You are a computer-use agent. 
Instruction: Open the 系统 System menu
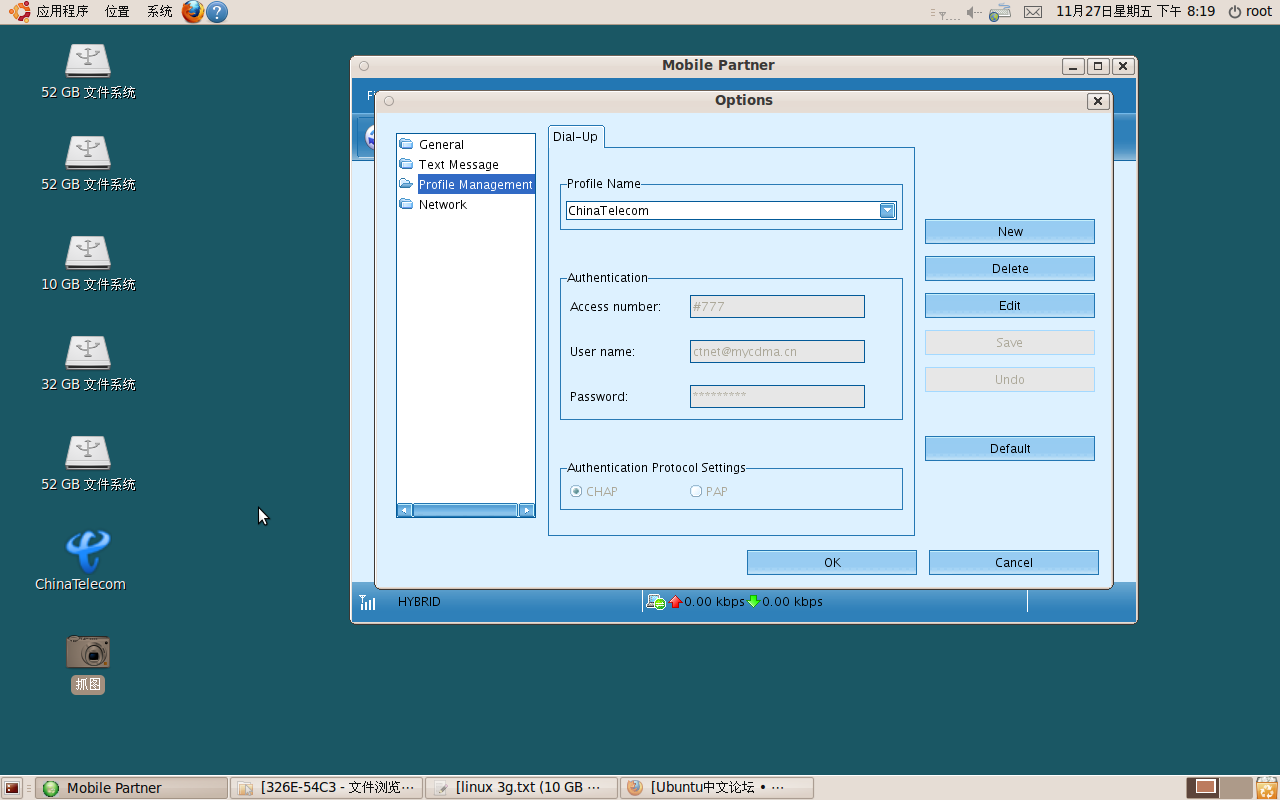click(159, 12)
